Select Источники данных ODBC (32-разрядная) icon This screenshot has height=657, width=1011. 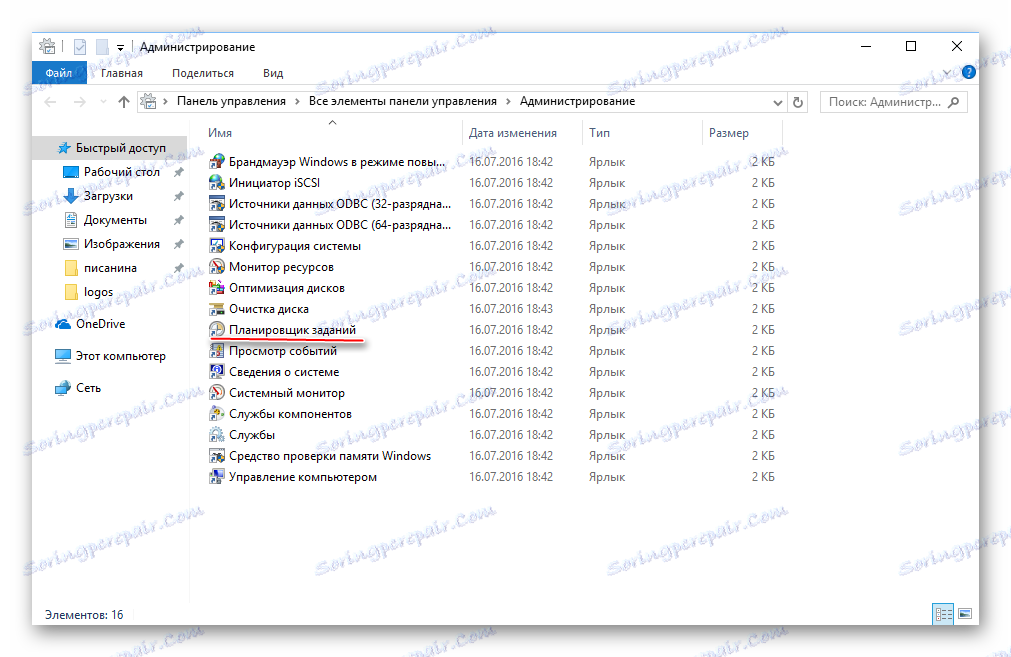click(217, 204)
